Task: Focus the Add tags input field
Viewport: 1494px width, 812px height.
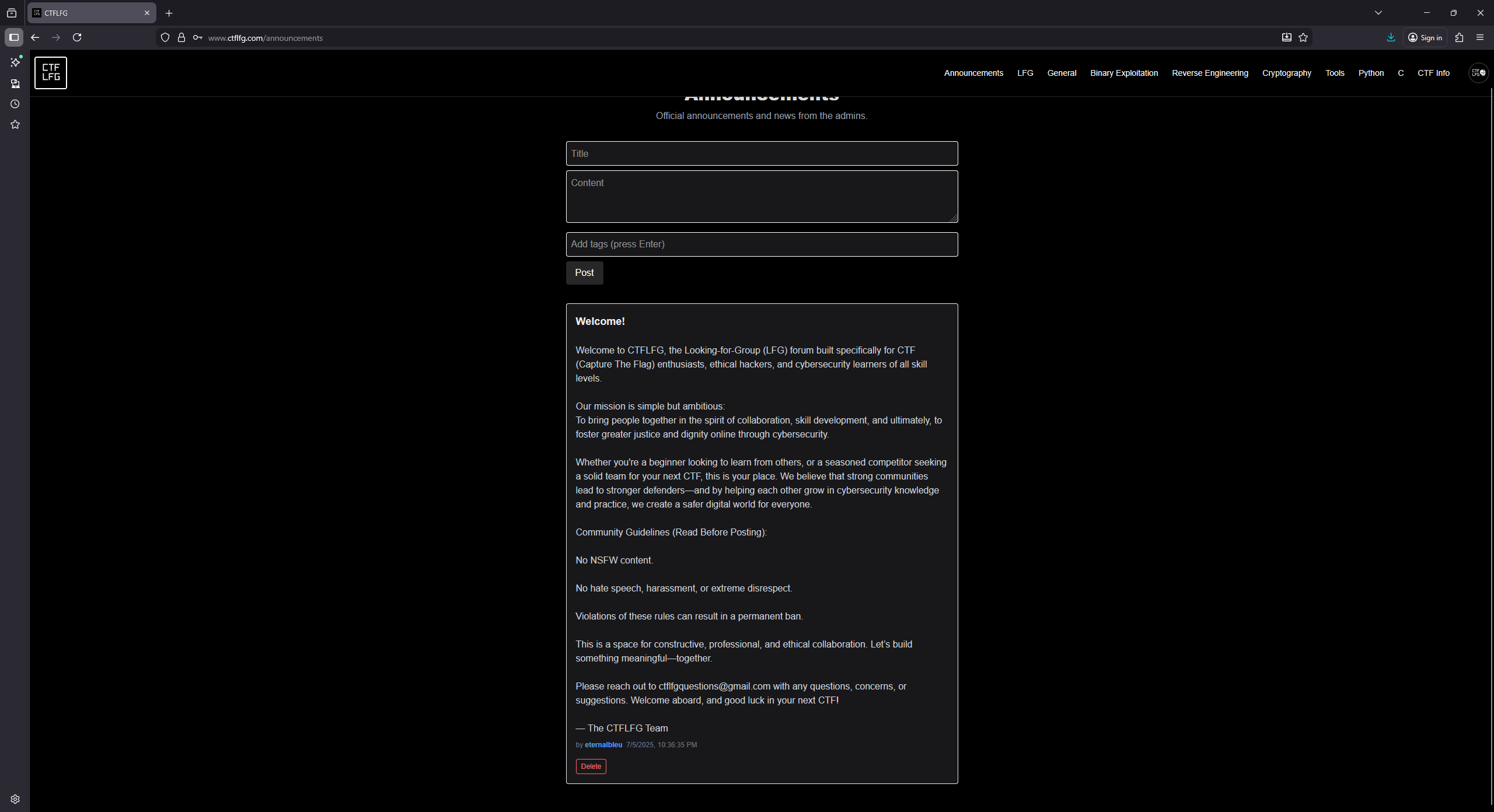Action: pos(762,244)
